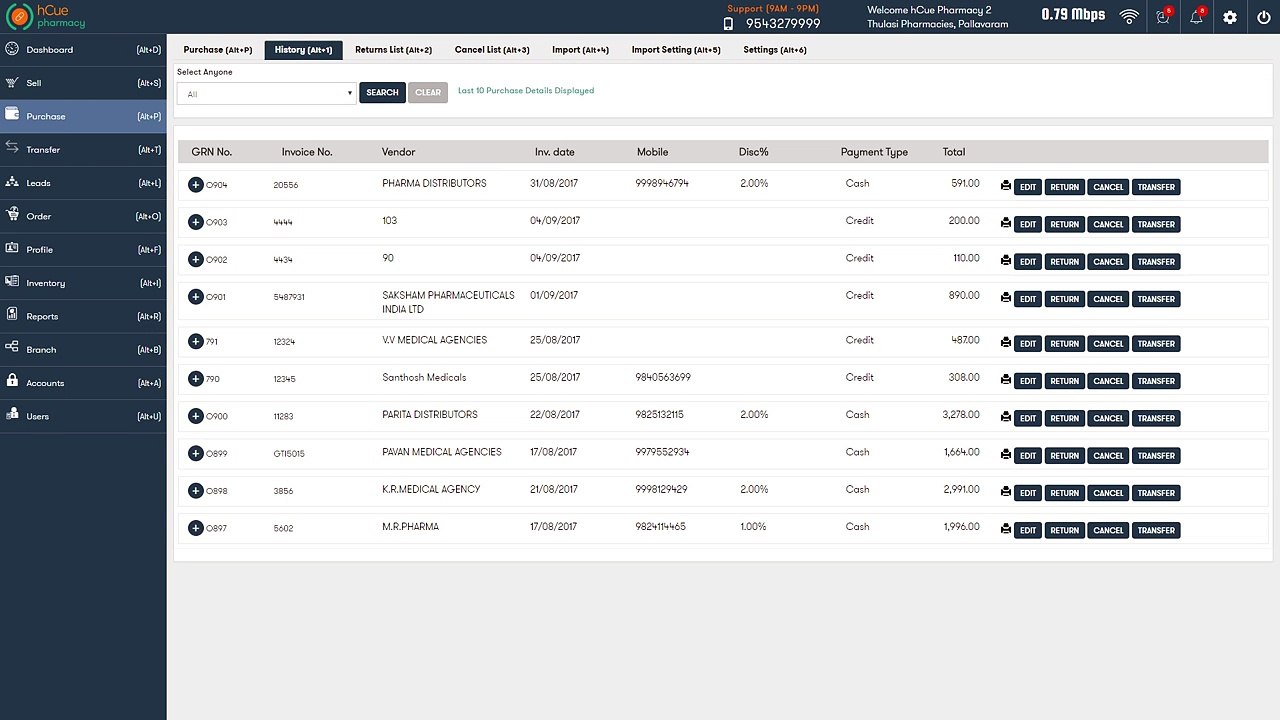
Task: Edit Santhosh Medicals purchase
Action: pyautogui.click(x=1028, y=381)
